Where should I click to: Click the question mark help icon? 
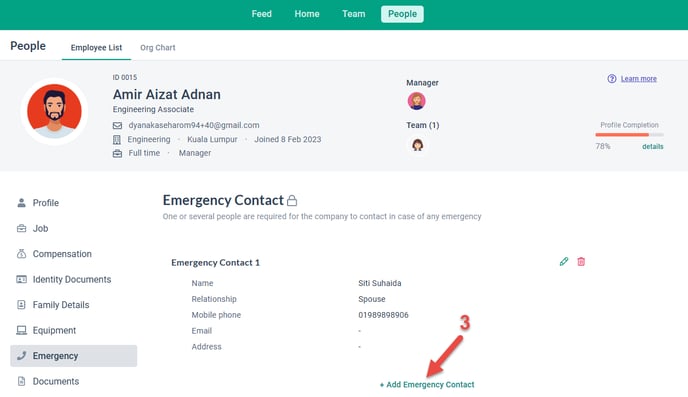pyautogui.click(x=612, y=79)
